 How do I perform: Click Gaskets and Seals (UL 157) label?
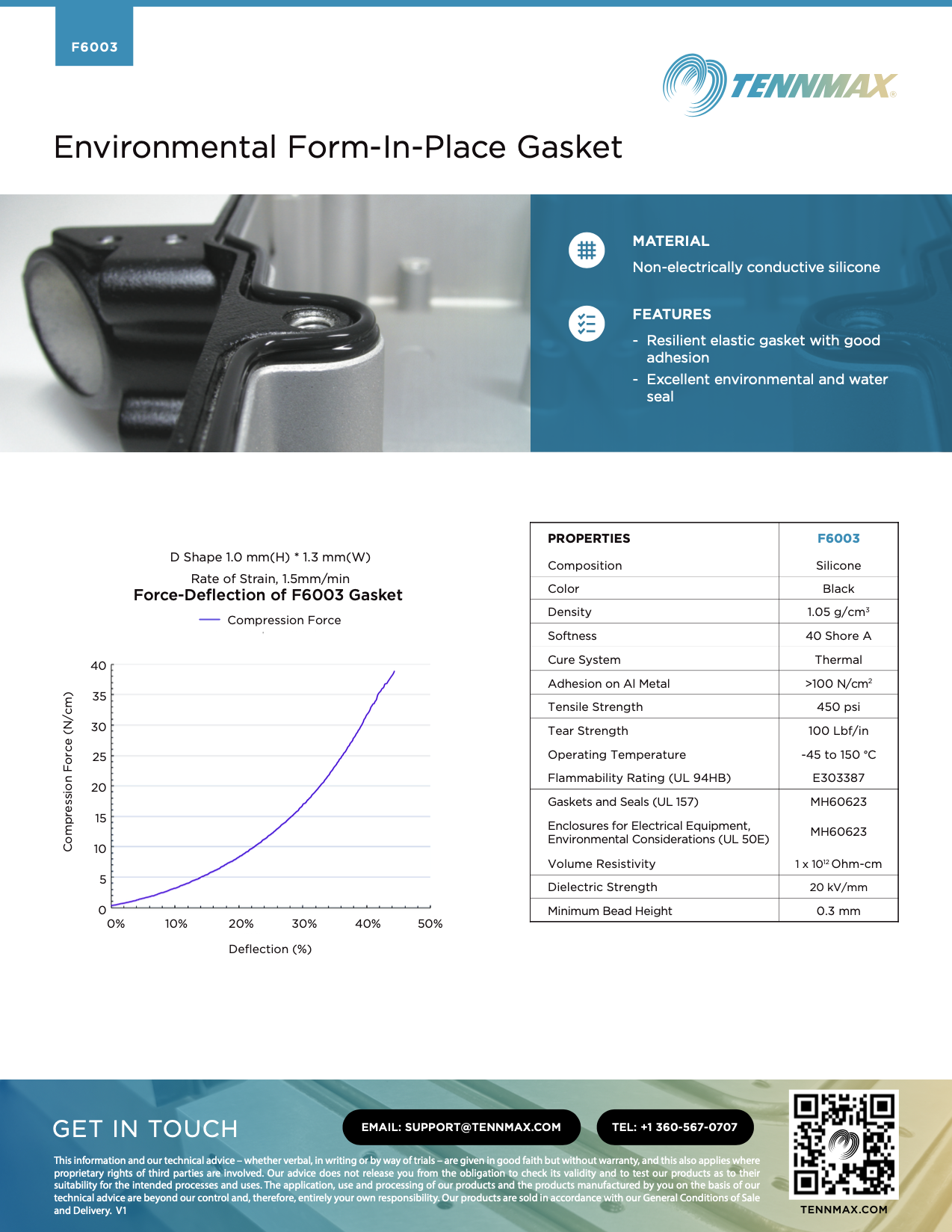(x=623, y=802)
